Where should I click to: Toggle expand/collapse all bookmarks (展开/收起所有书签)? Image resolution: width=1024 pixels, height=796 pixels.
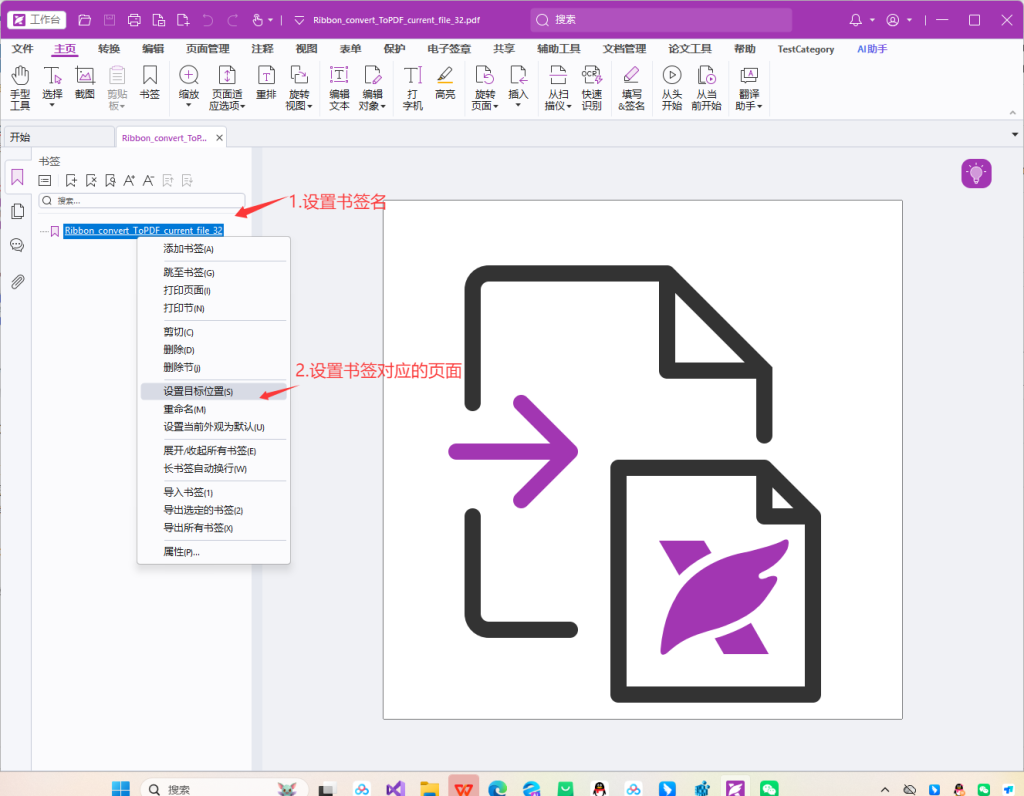click(209, 450)
